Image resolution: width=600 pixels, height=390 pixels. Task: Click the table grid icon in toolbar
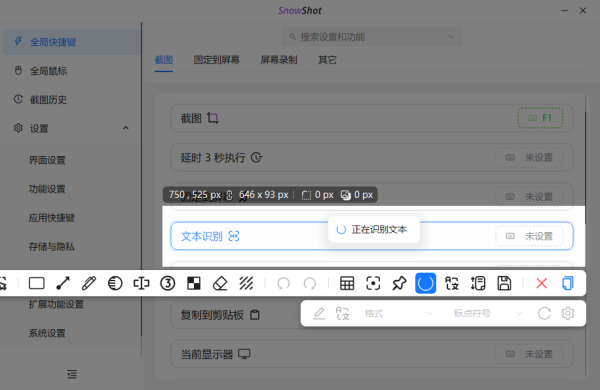point(347,284)
